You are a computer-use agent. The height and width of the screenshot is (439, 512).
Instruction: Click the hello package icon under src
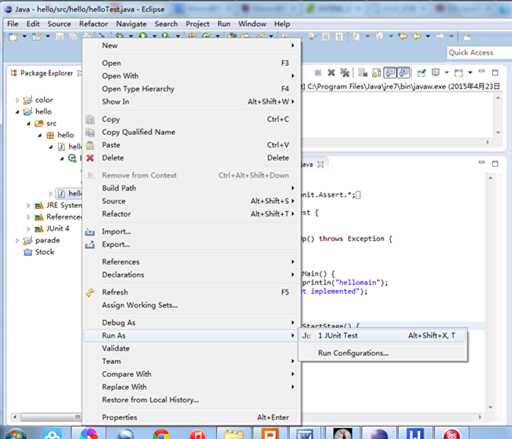click(x=50, y=135)
